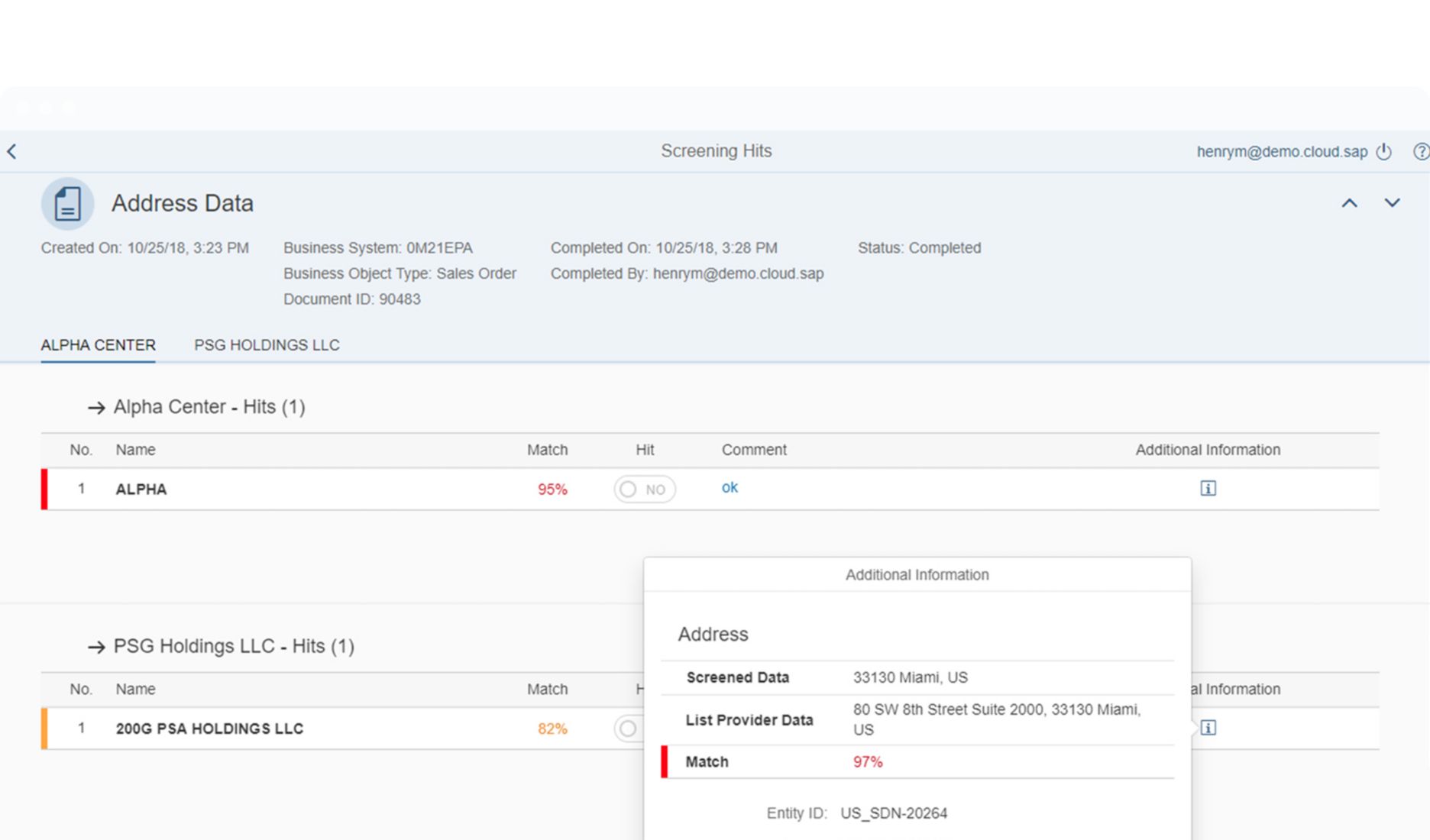1430x840 pixels.
Task: Select the ALPHA CENTER tab
Action: tap(98, 345)
